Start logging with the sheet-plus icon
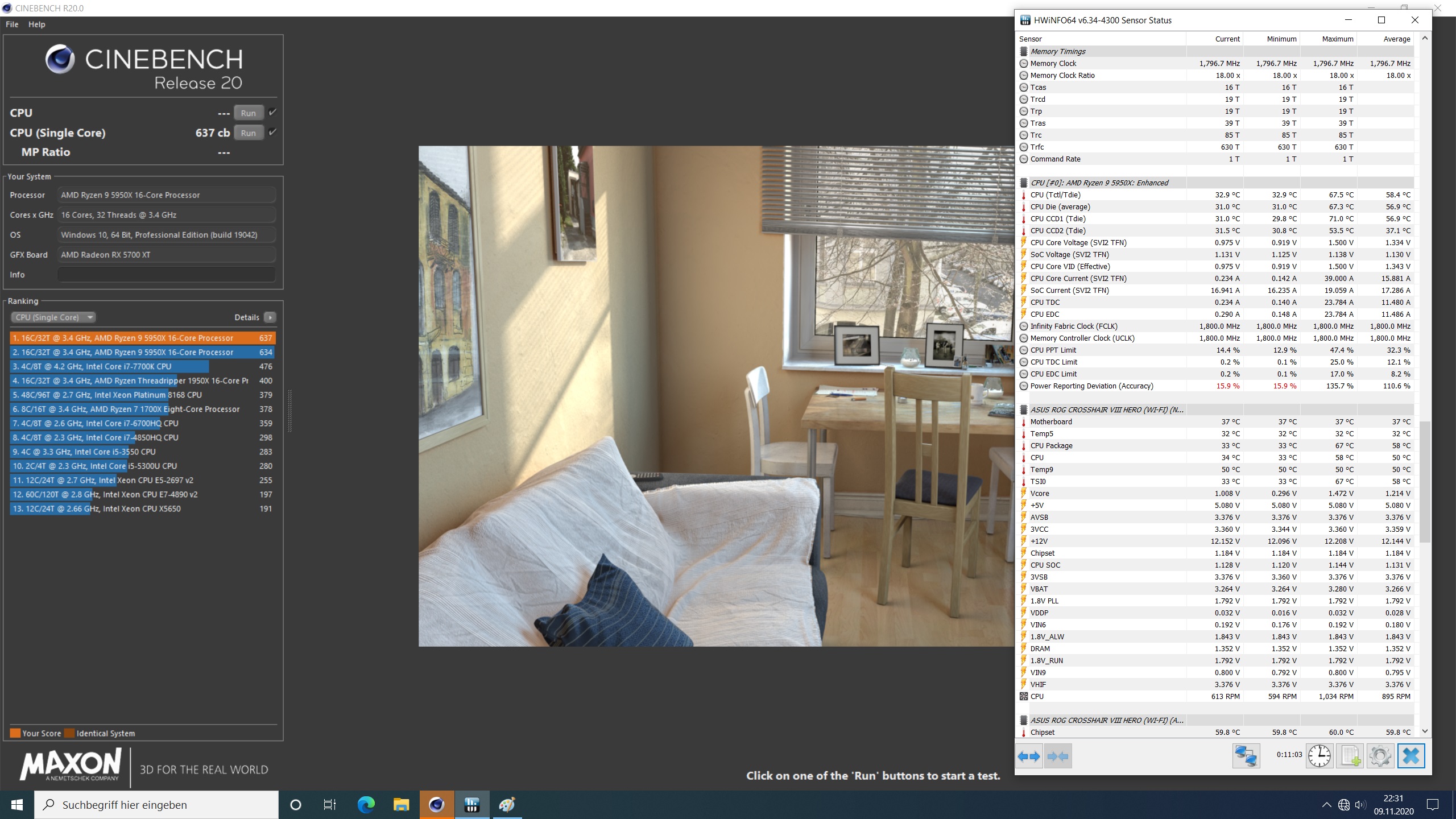This screenshot has height=819, width=1456. click(1350, 756)
